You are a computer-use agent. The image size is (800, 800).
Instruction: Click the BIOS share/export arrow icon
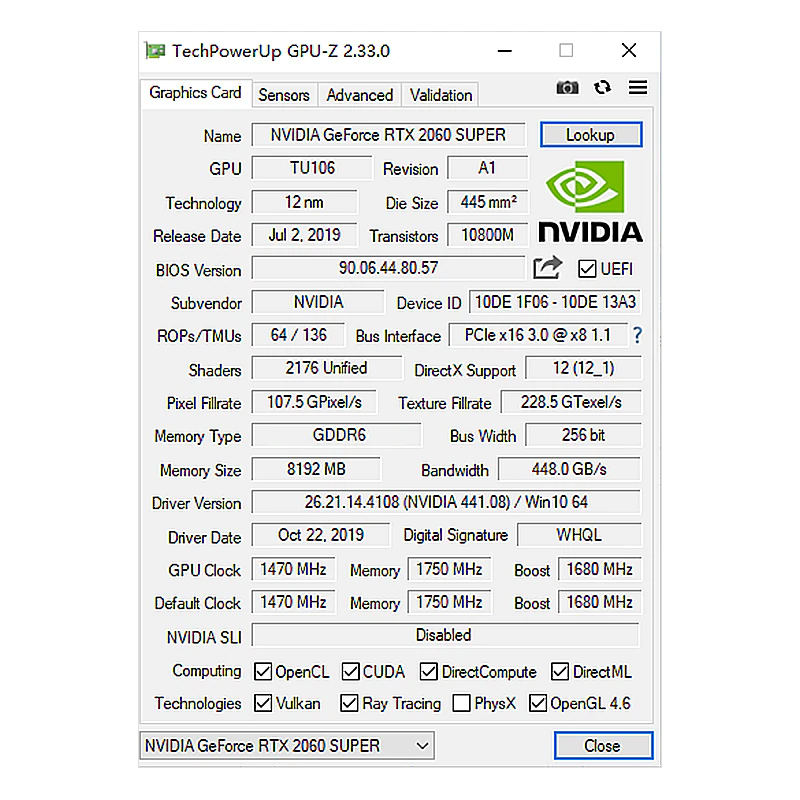click(x=547, y=268)
